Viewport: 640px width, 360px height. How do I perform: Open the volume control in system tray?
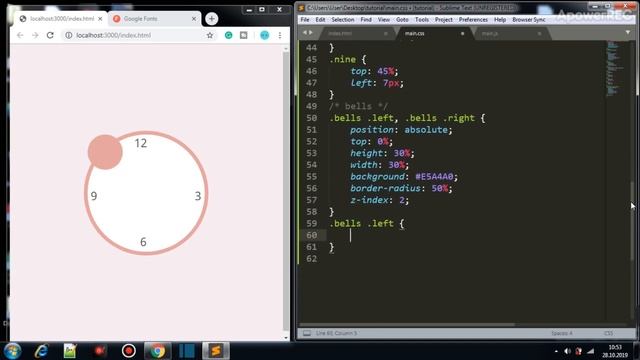567,351
